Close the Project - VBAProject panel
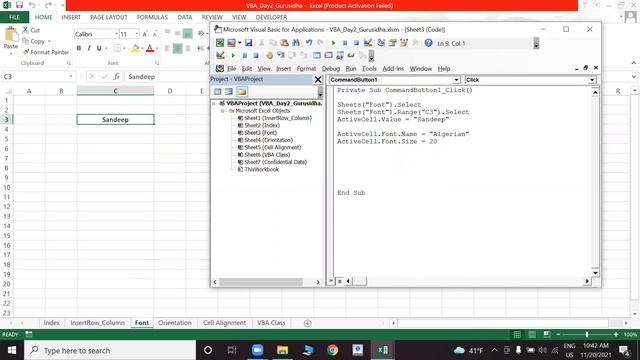640x360 pixels. tap(318, 80)
